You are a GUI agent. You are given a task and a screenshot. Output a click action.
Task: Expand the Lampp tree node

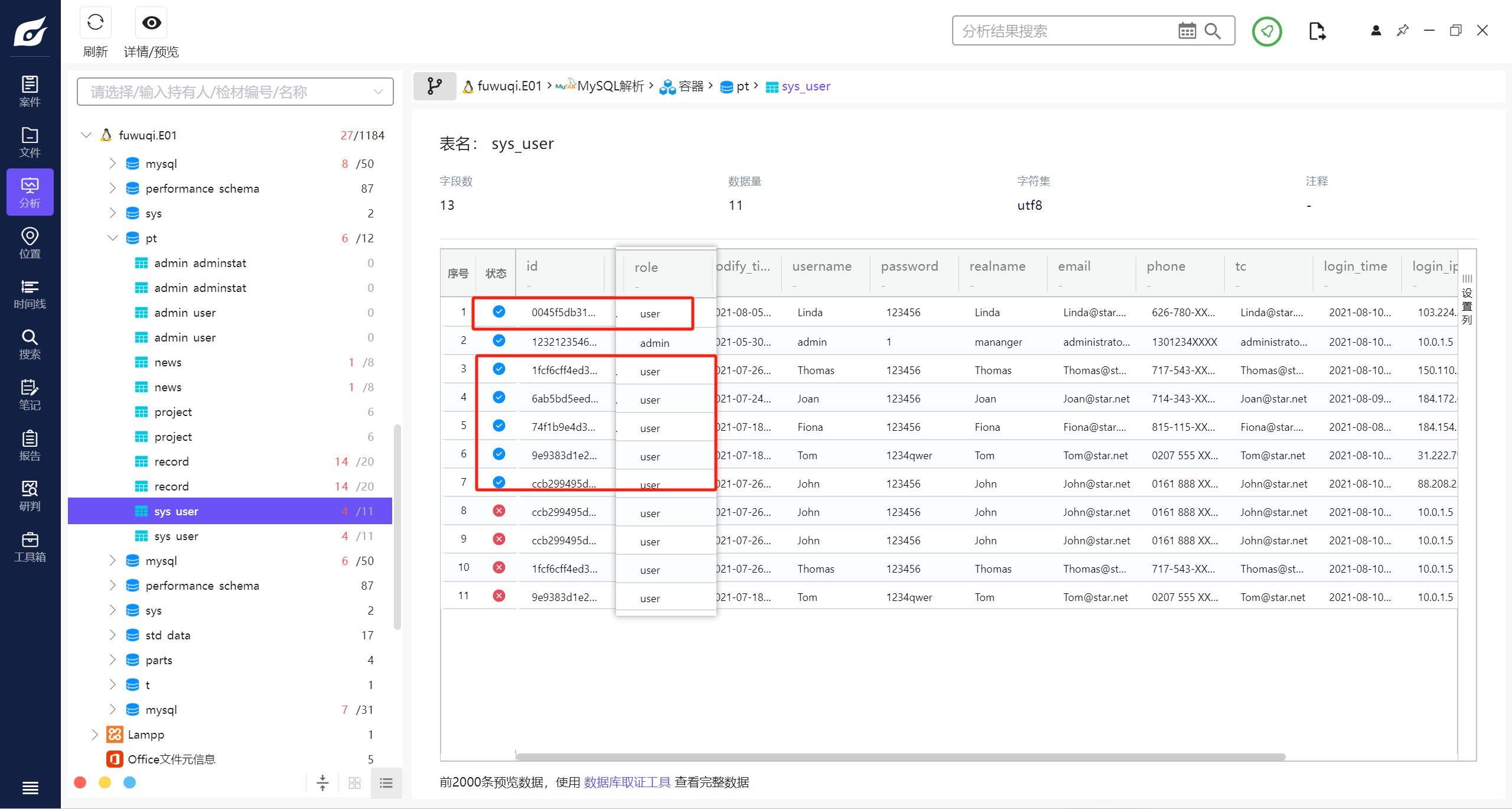click(x=94, y=735)
